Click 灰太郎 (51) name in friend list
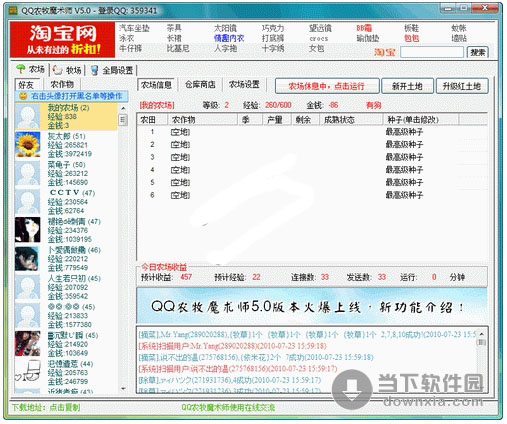 coord(67,136)
